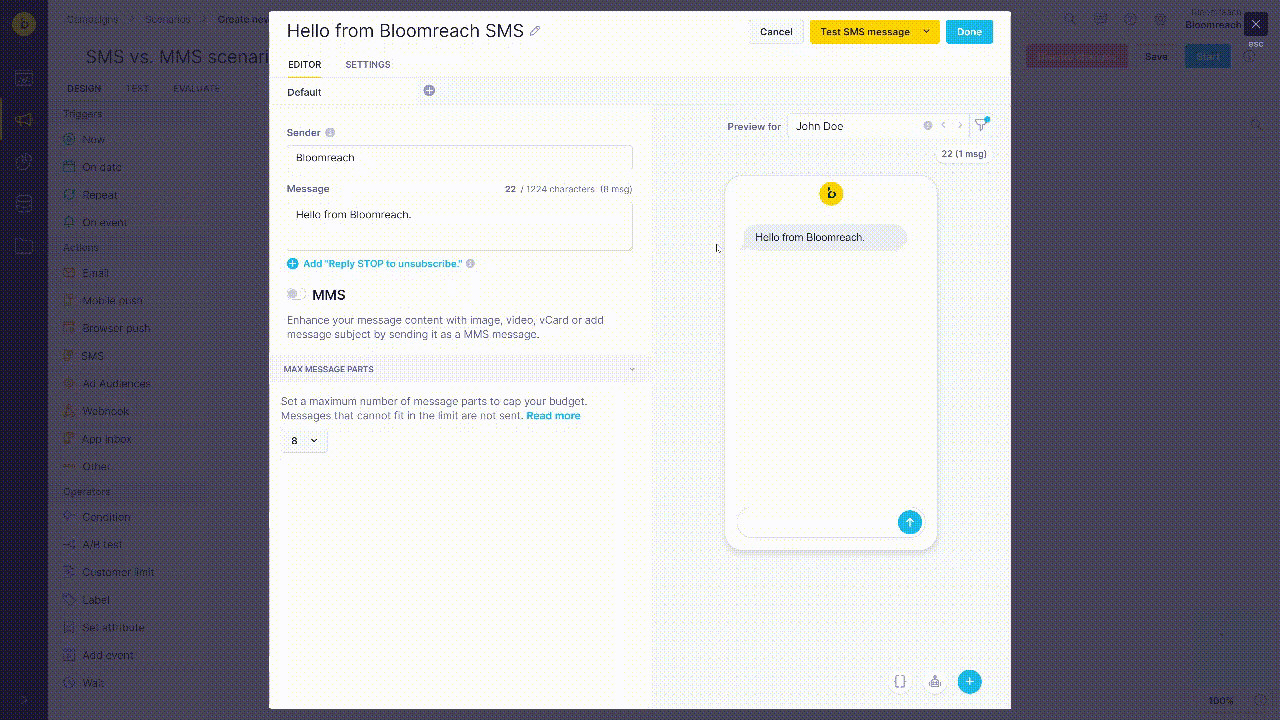
Task: Switch to EDITOR tab
Action: [x=305, y=65]
